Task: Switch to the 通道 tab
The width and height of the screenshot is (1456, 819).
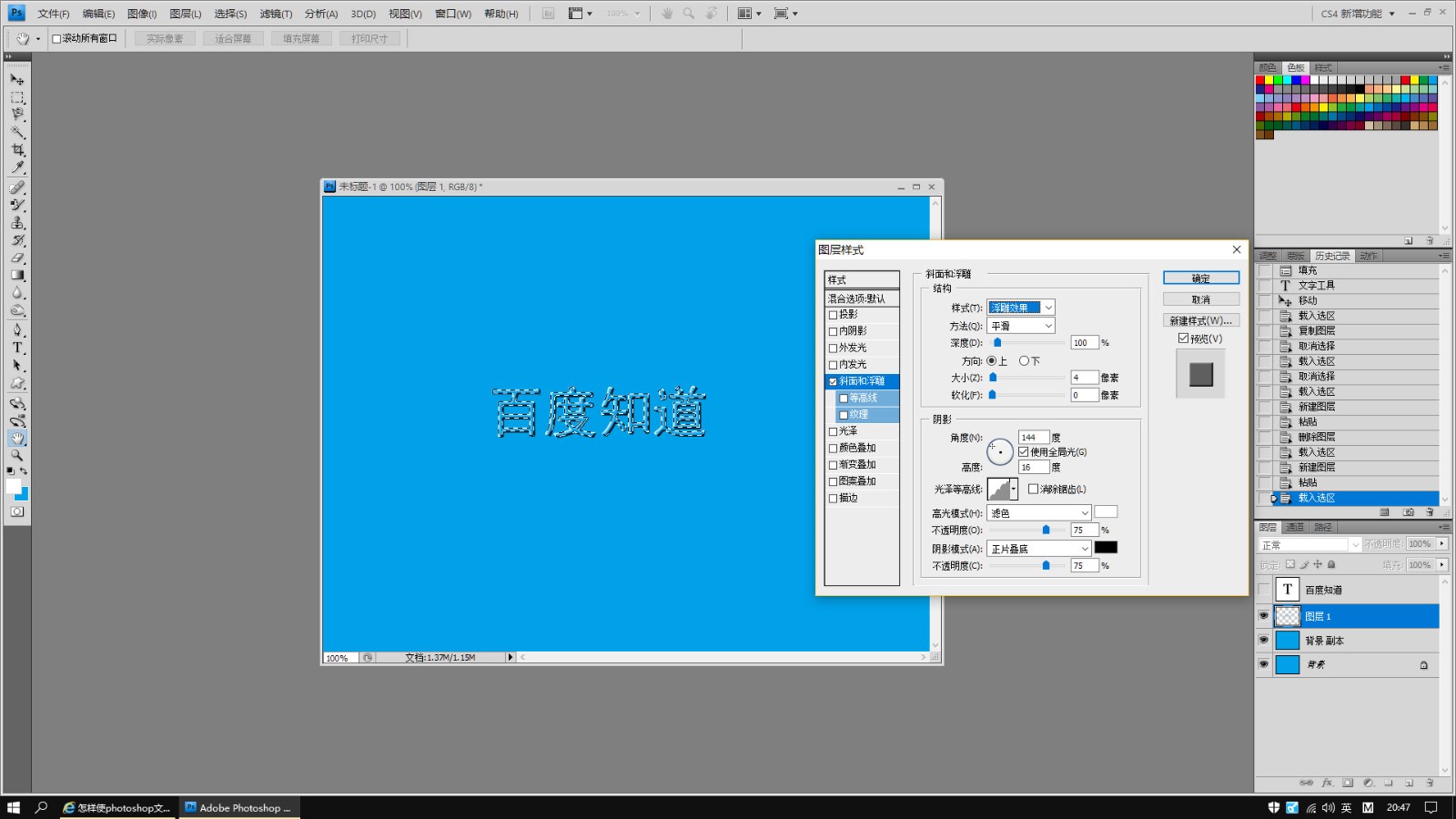Action: (1296, 527)
